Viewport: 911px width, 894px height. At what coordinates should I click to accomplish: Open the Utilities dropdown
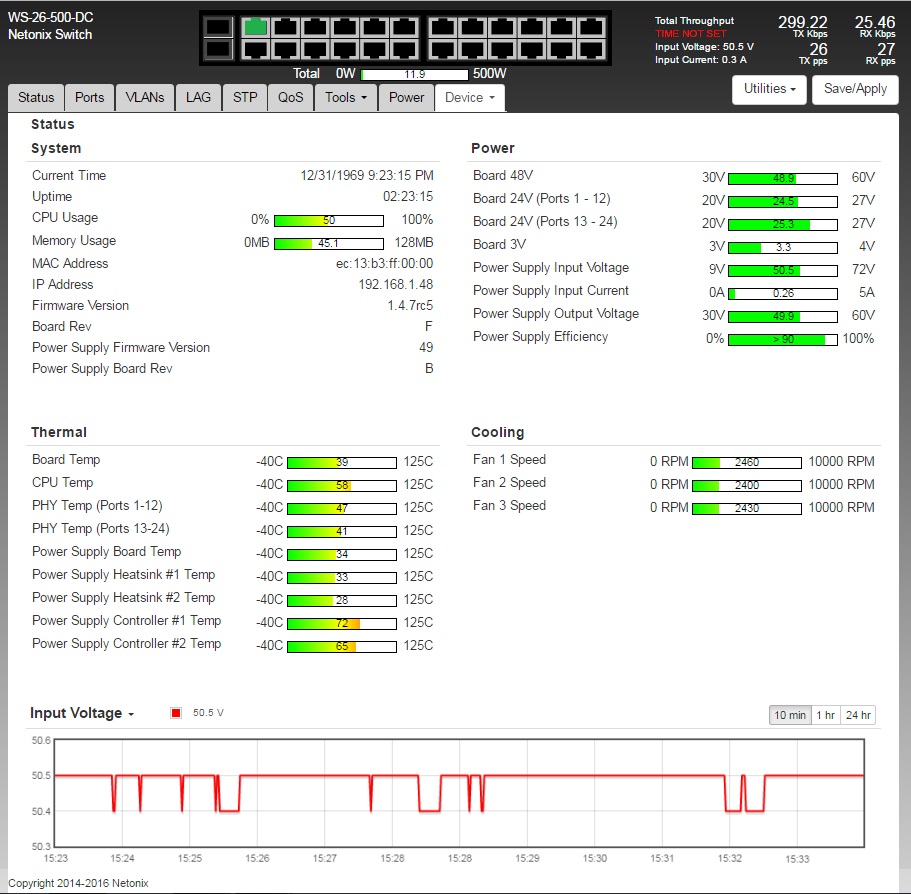pyautogui.click(x=769, y=89)
